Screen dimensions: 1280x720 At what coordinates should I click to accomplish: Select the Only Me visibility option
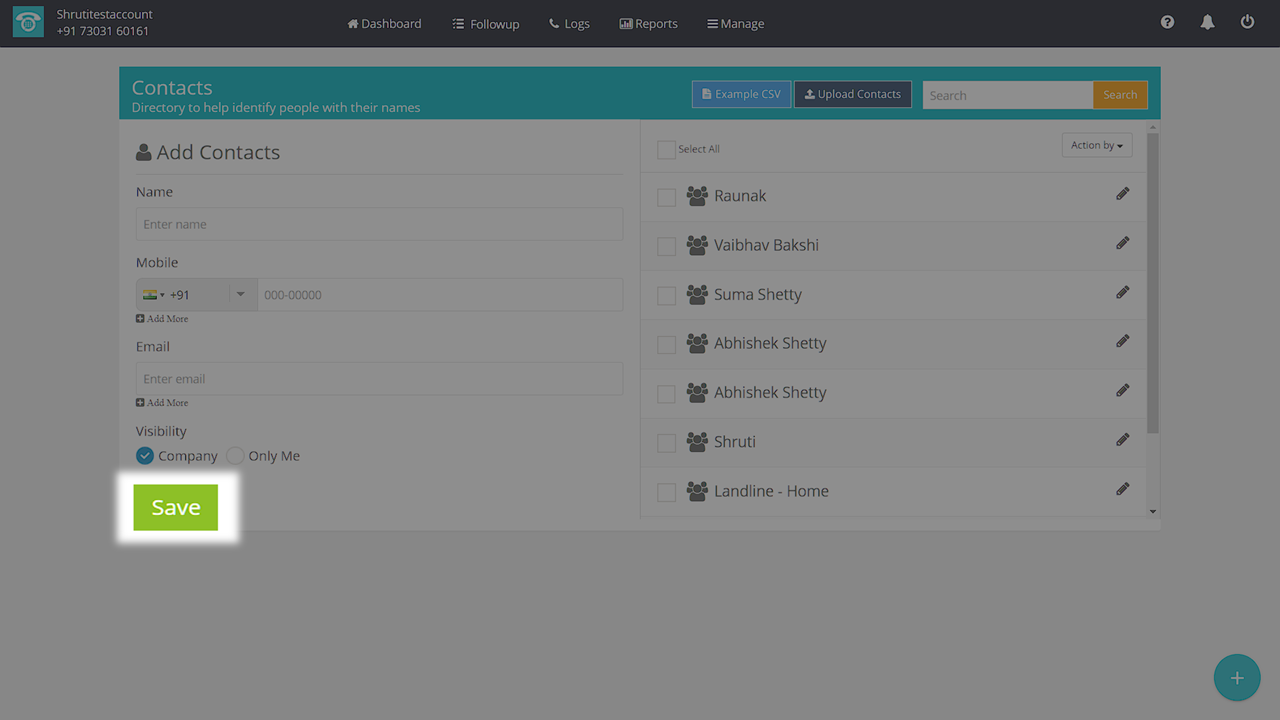[x=235, y=456]
